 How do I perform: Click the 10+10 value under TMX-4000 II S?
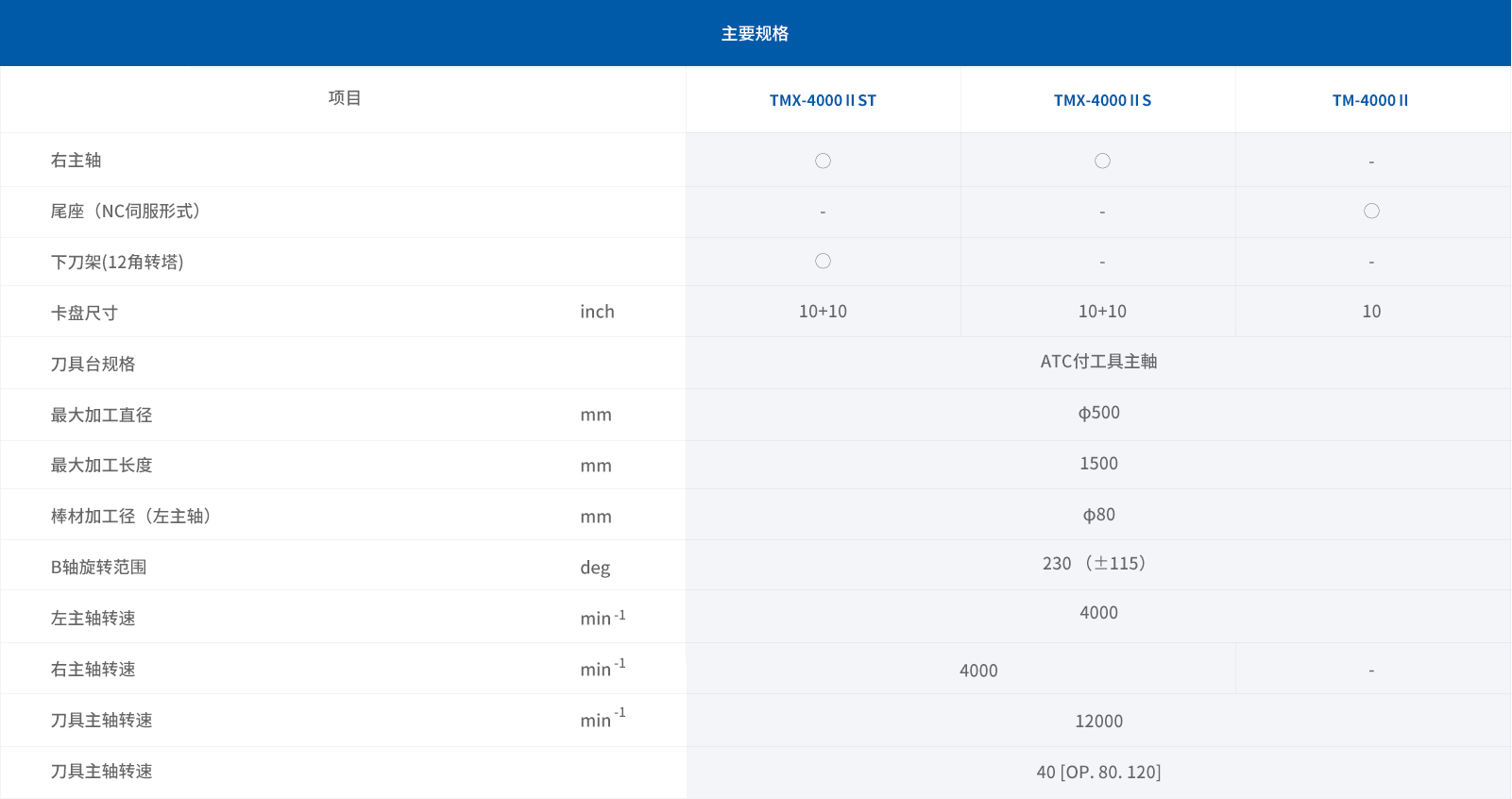1102,312
